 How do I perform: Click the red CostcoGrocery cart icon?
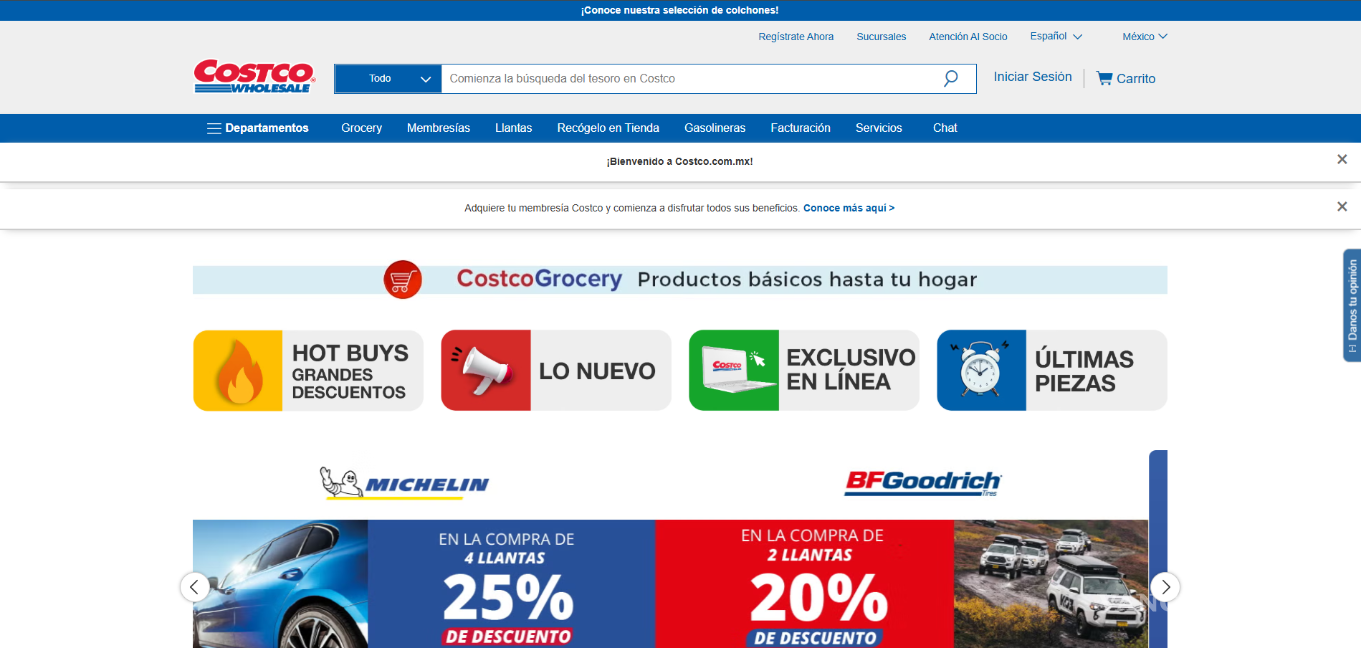tap(402, 279)
